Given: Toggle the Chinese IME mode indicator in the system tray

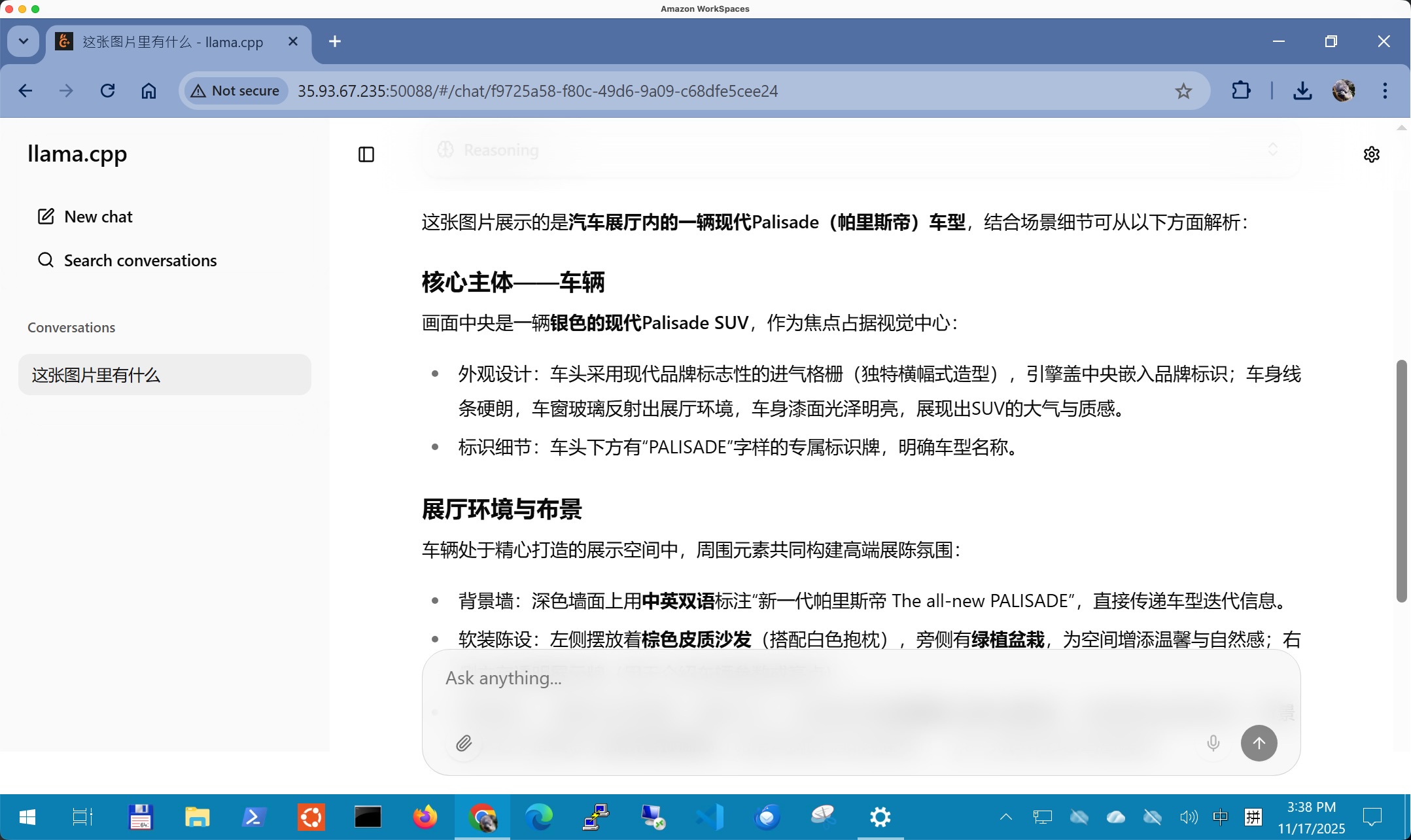Looking at the screenshot, I should point(1220,816).
